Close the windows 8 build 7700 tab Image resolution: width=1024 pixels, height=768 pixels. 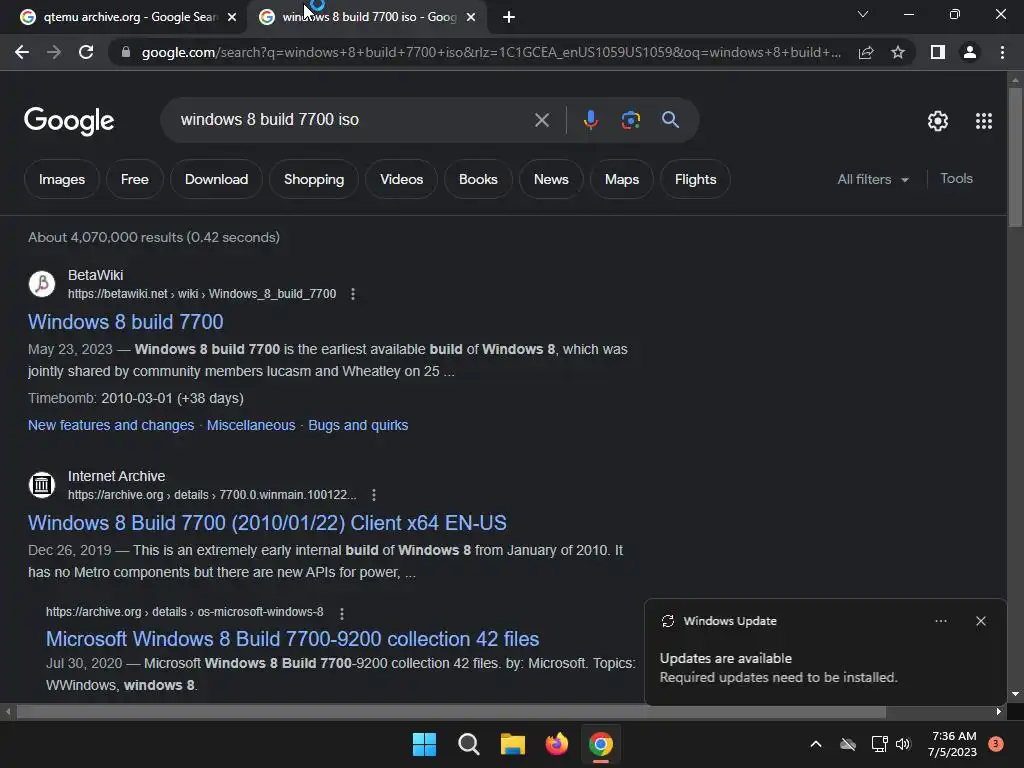[471, 18]
